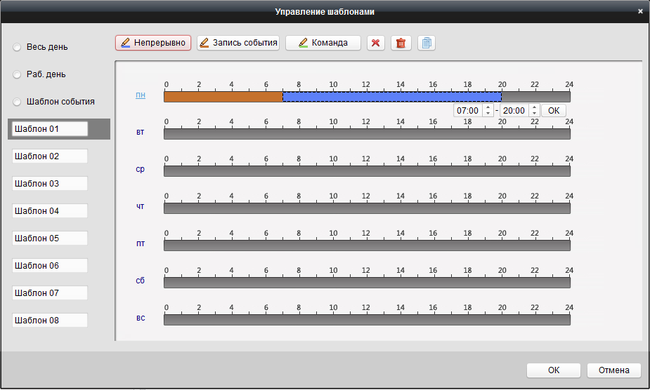This screenshot has width=650, height=390.
Task: Click the сб Saturday timeline bar
Action: [x=367, y=283]
